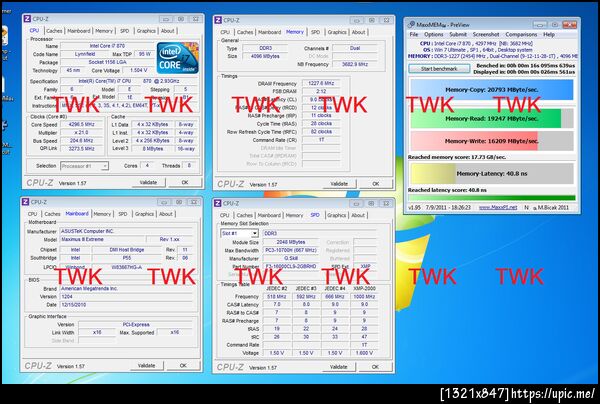600x404 pixels.
Task: Click the Intel Core i7 logo
Action: [178, 58]
